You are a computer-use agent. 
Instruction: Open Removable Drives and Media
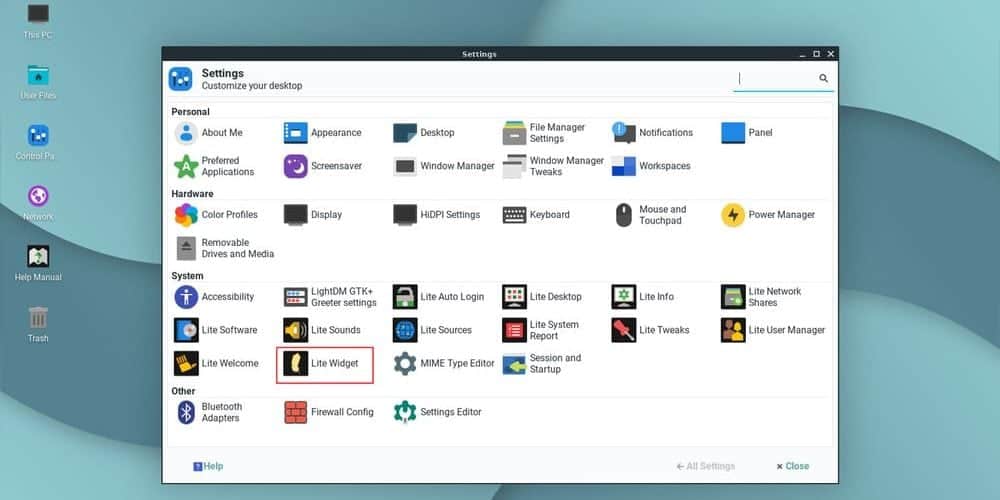point(224,248)
